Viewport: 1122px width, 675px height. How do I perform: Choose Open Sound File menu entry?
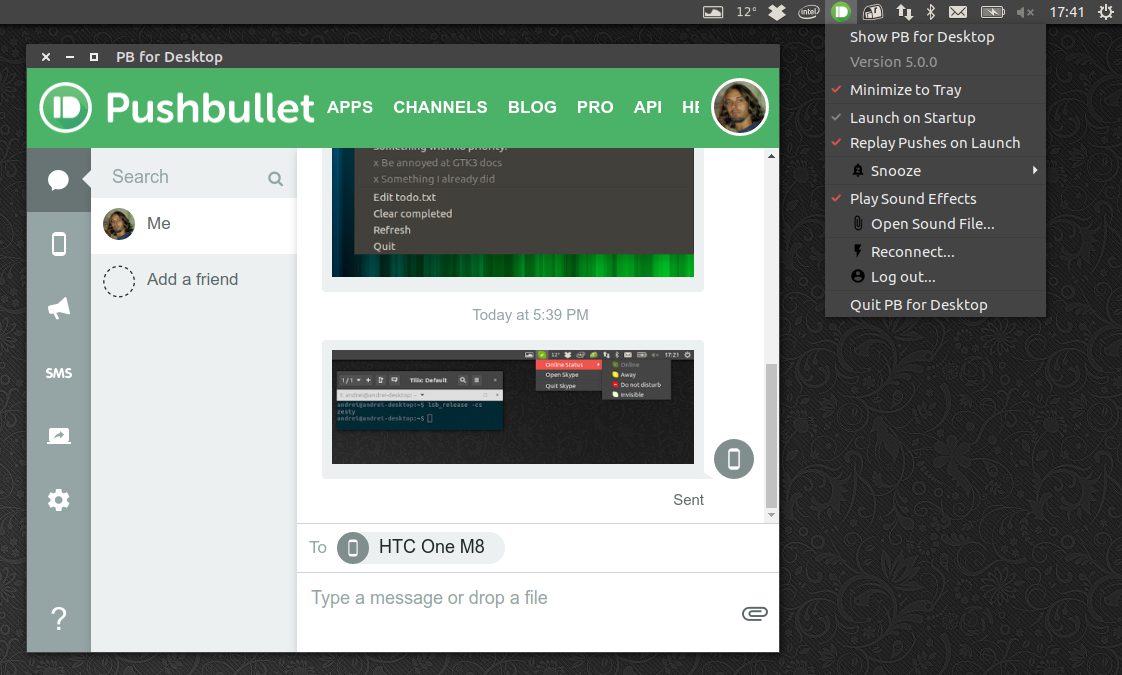[935, 224]
